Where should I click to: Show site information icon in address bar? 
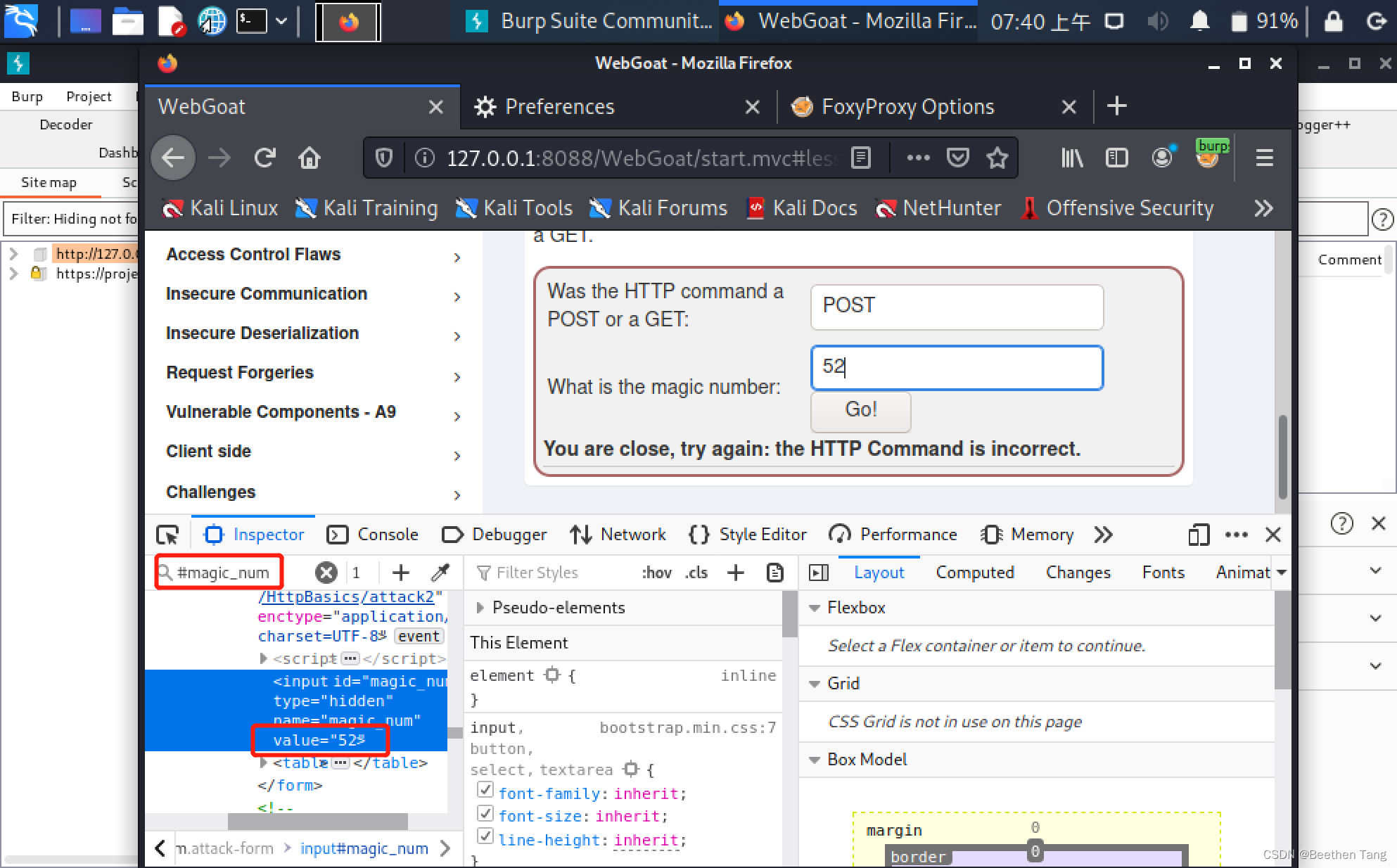click(x=424, y=158)
